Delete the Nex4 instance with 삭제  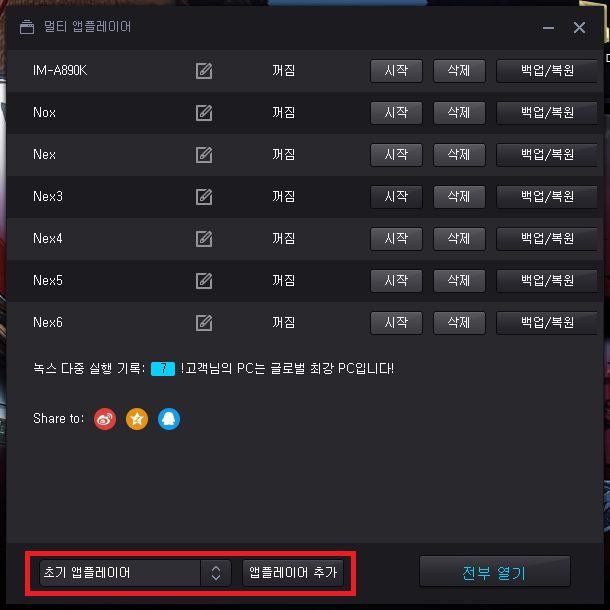point(459,239)
